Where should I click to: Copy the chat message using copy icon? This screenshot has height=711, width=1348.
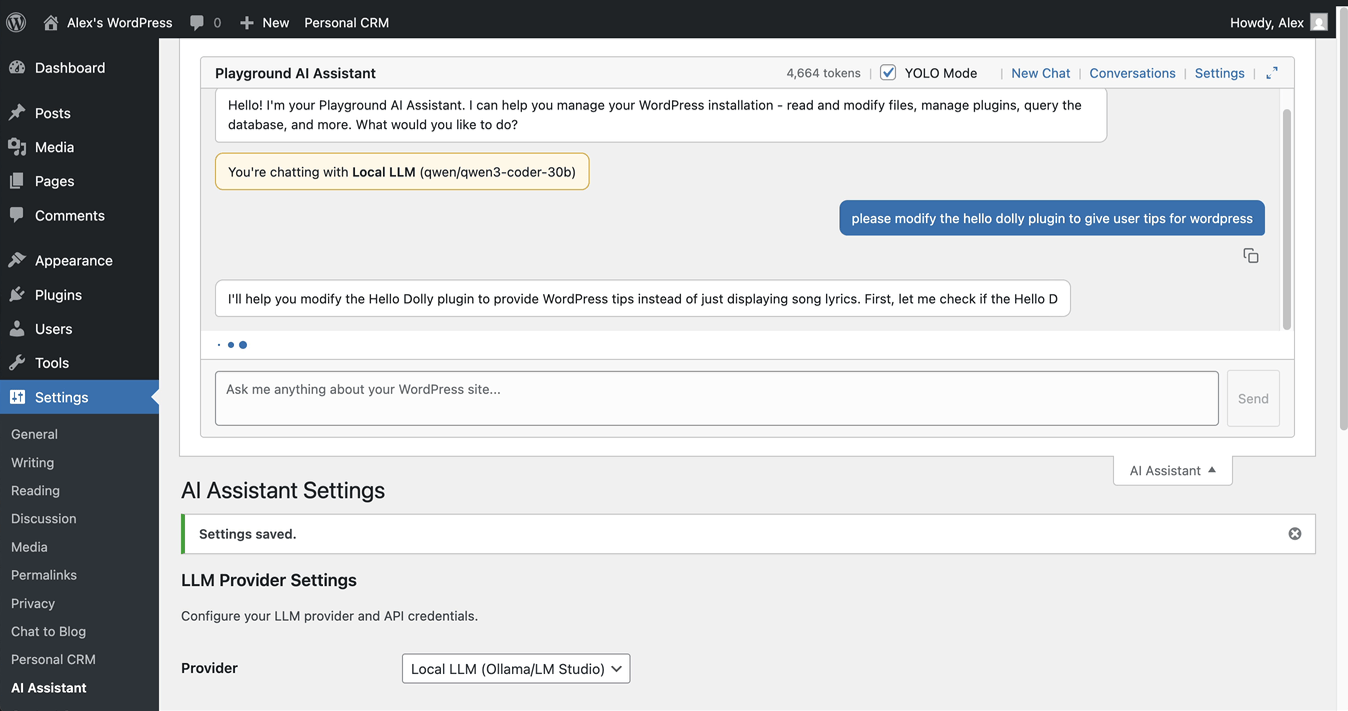point(1251,255)
